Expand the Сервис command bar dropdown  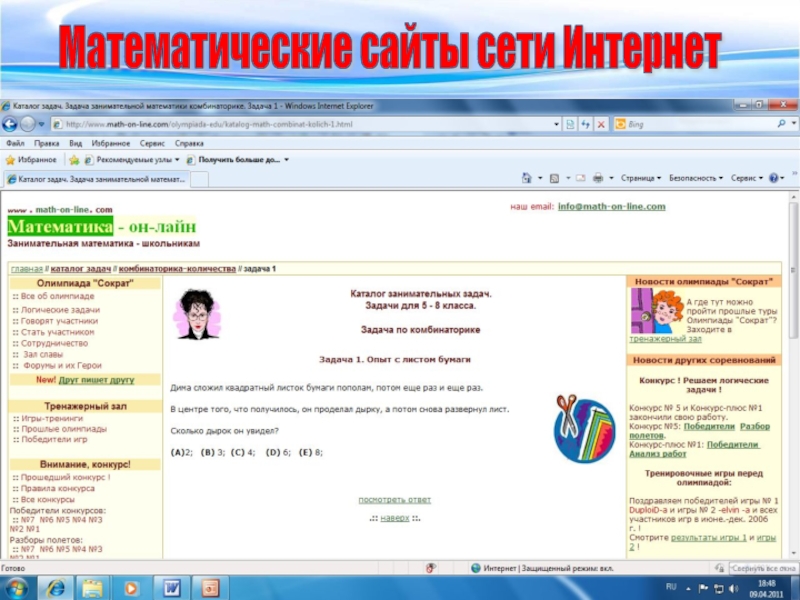pyautogui.click(x=746, y=178)
